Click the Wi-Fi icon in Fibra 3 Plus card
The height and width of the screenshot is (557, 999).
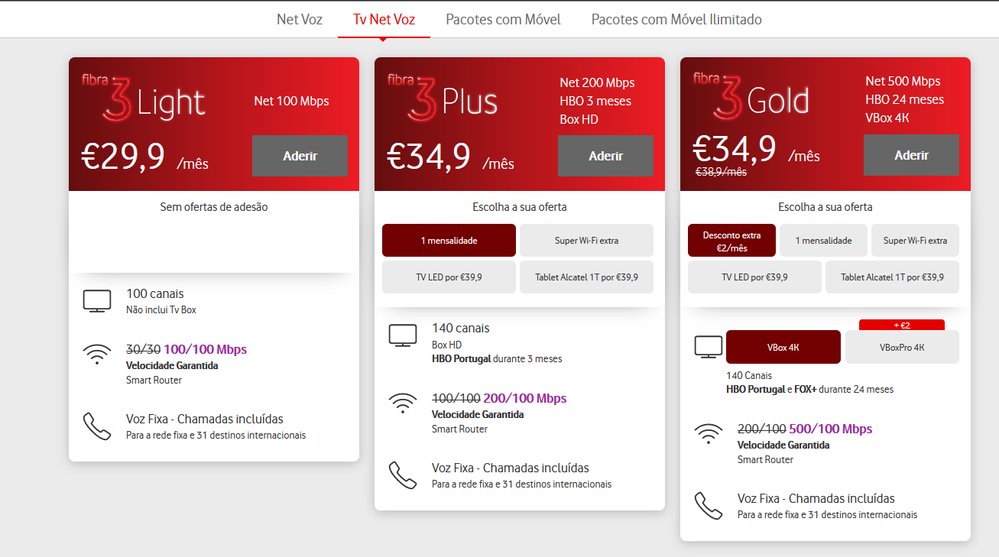[402, 404]
